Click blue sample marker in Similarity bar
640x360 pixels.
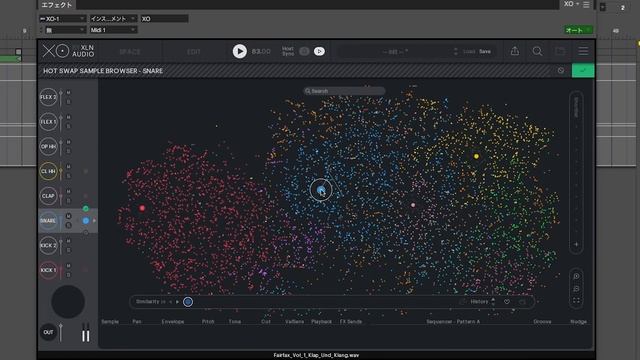[x=188, y=302]
